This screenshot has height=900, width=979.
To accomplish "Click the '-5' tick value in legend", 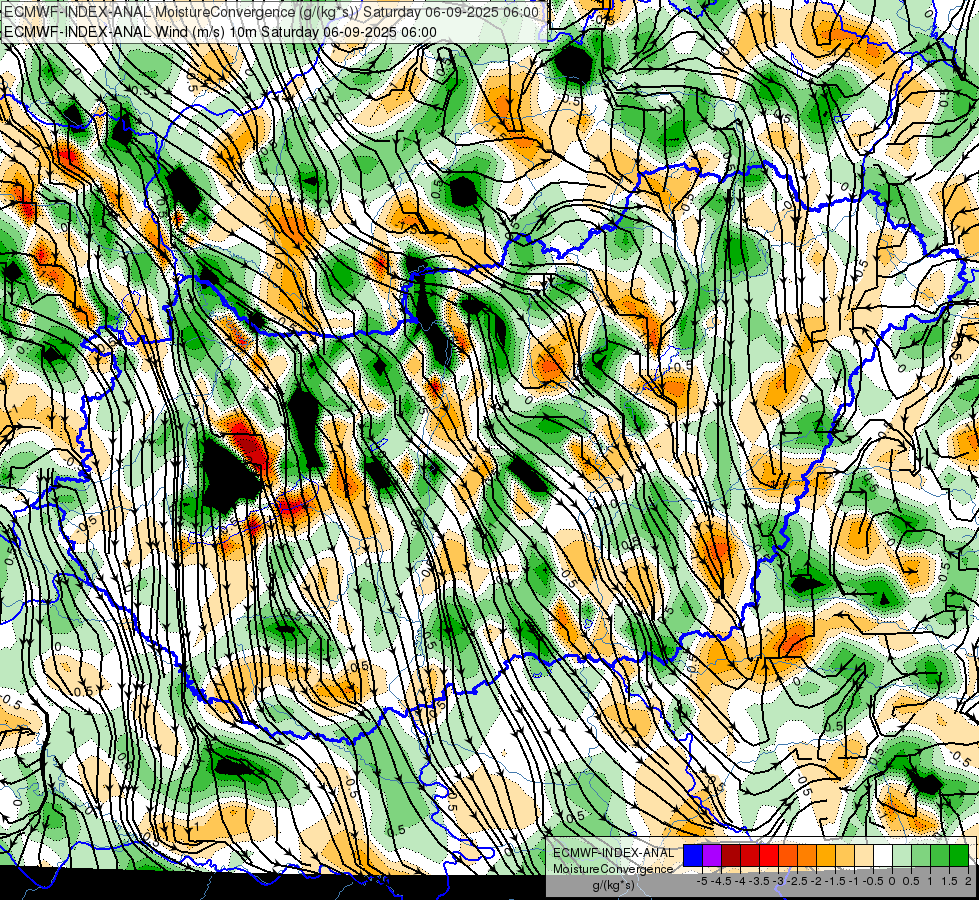I will 702,881.
